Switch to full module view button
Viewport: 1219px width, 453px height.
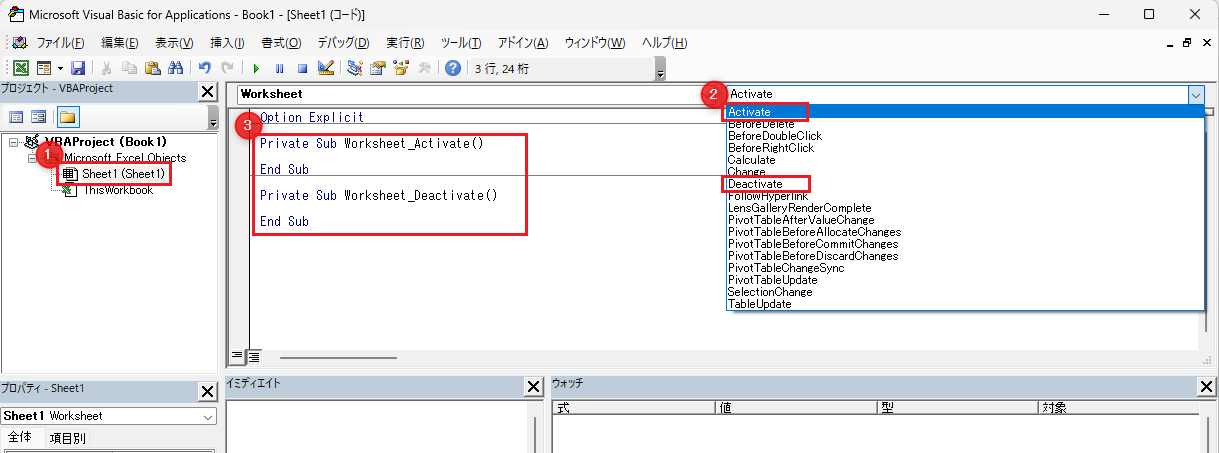(x=253, y=355)
